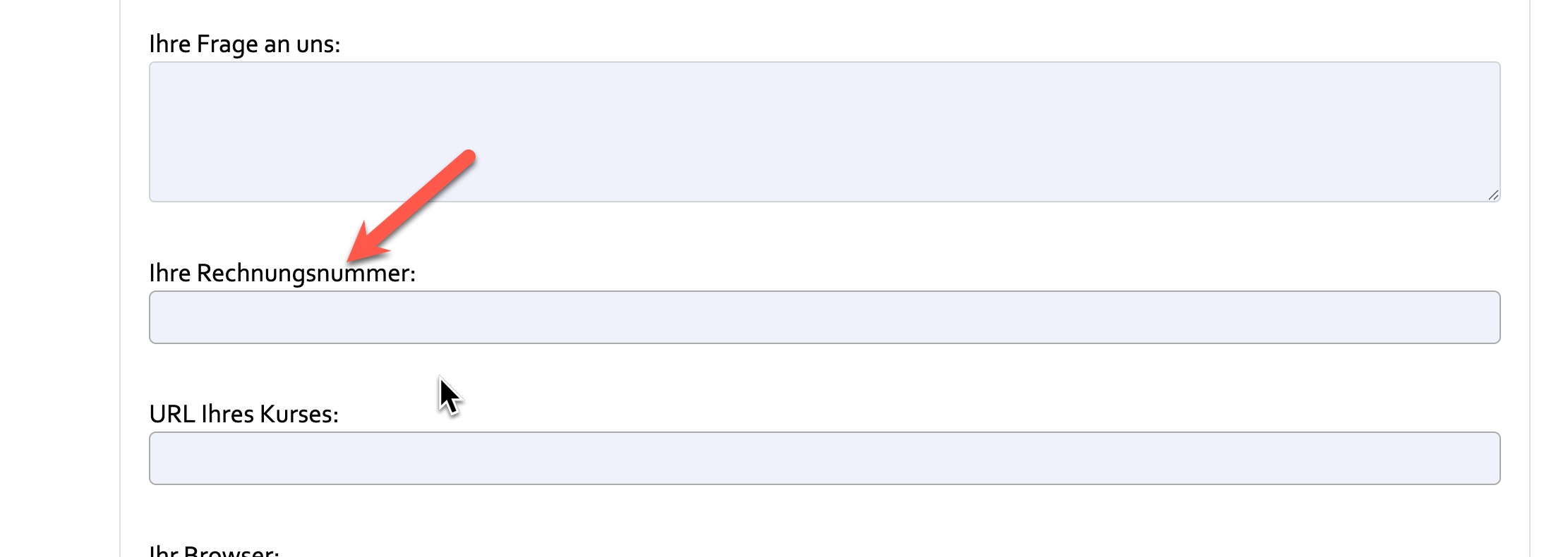Click the 'Ihre Frage an uns' text area
The height and width of the screenshot is (557, 1568).
click(824, 132)
